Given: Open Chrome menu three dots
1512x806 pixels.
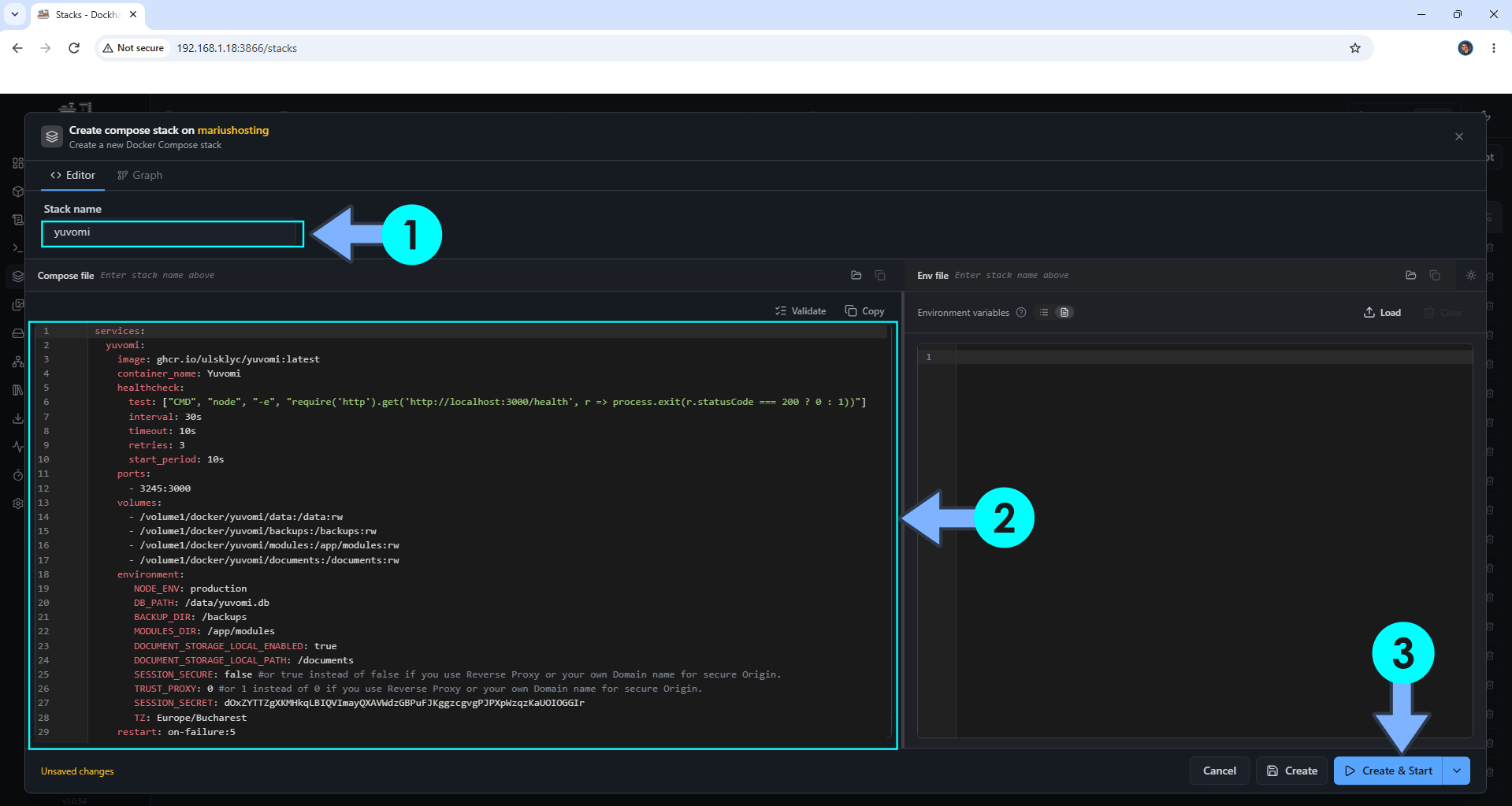Looking at the screenshot, I should (x=1494, y=48).
